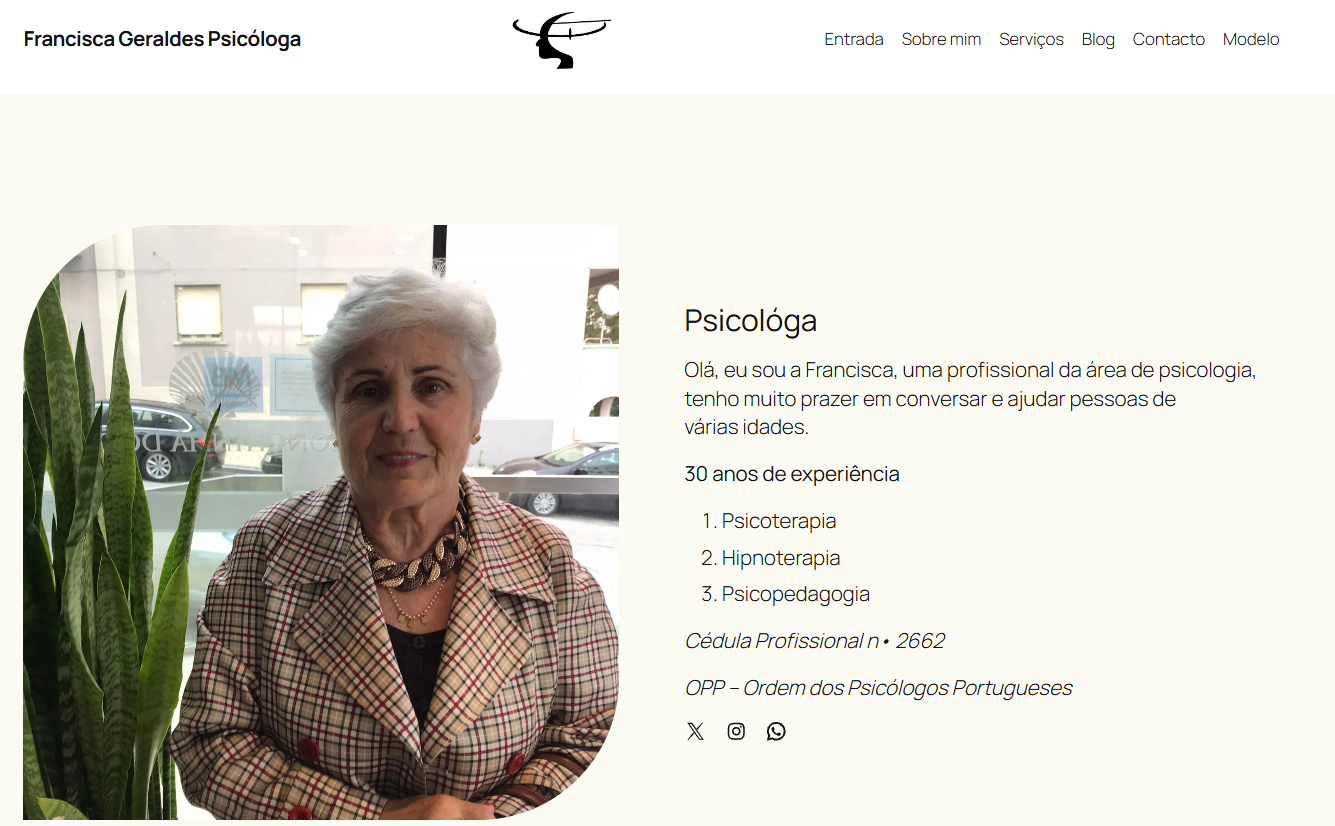
Task: Click the introduction paragraph starting with Olá
Action: point(970,398)
